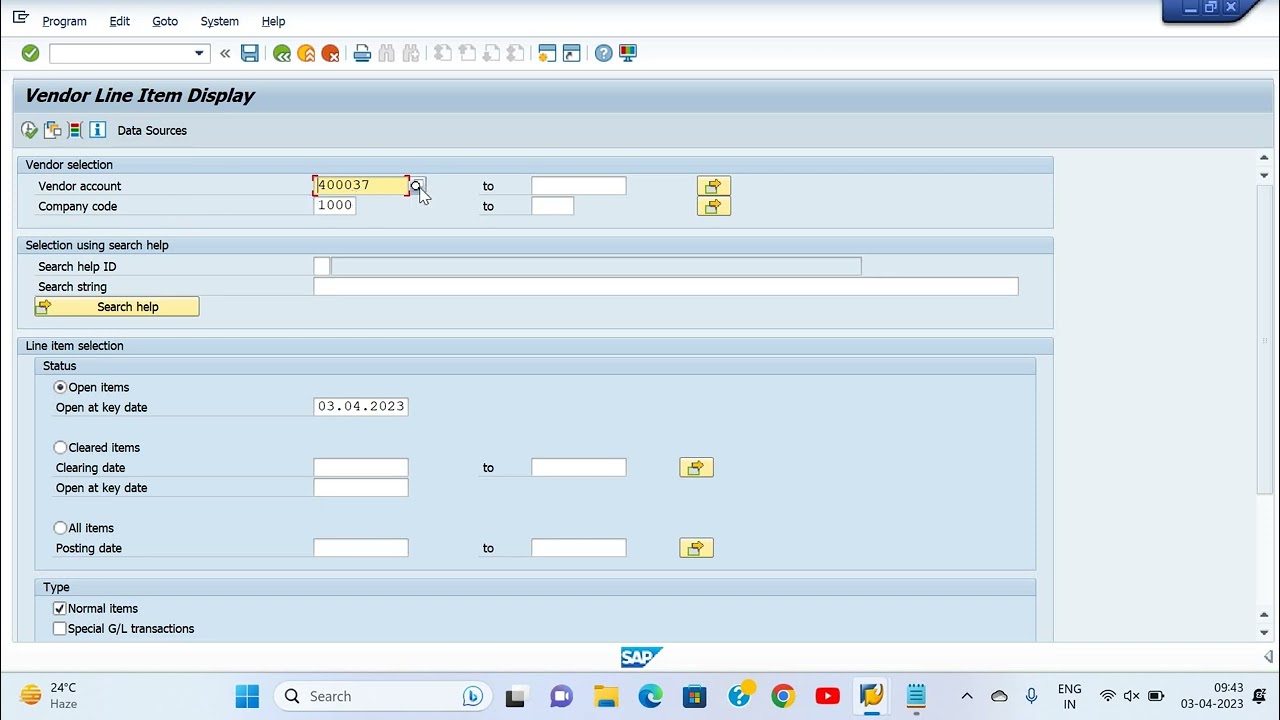This screenshot has height=720, width=1280.
Task: Click the Open at key date field 03.04.2023
Action: pyautogui.click(x=361, y=406)
